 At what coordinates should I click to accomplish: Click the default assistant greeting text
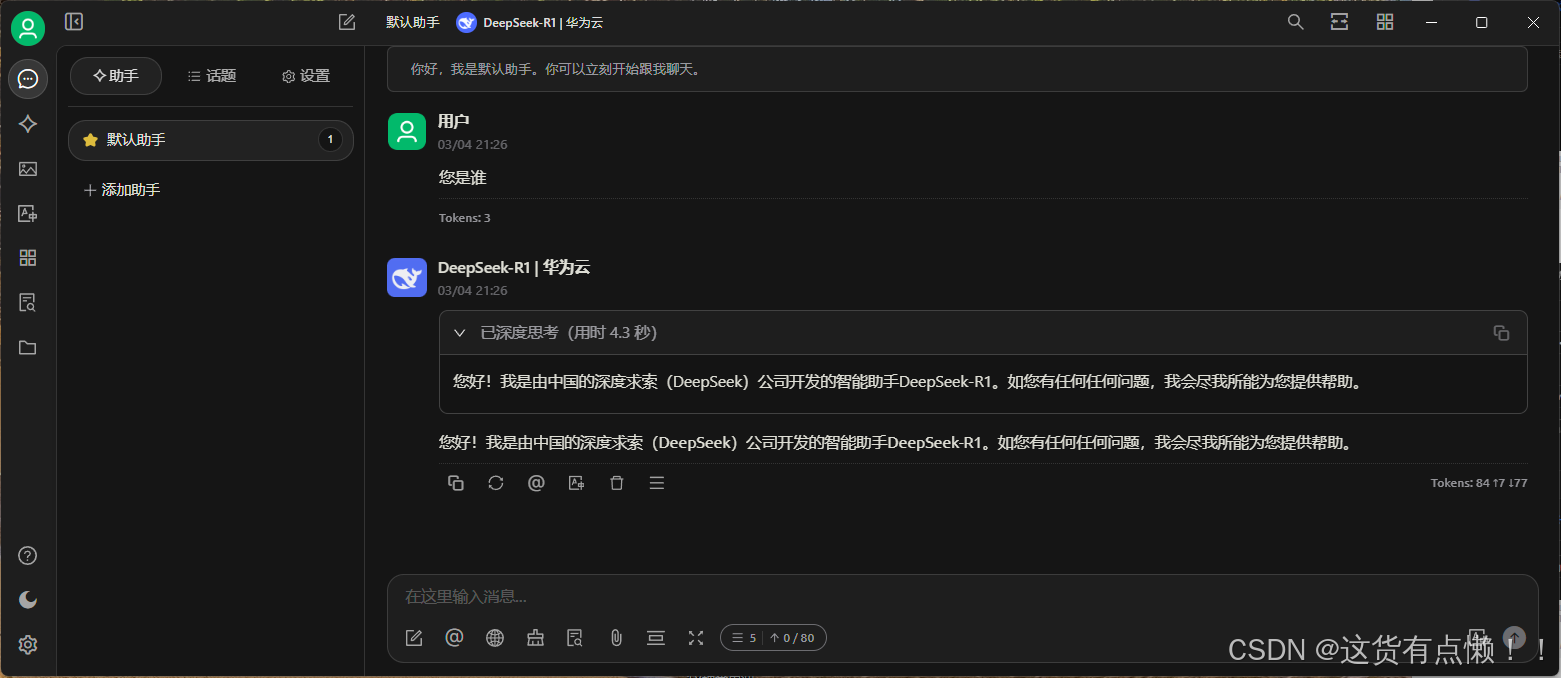(556, 70)
